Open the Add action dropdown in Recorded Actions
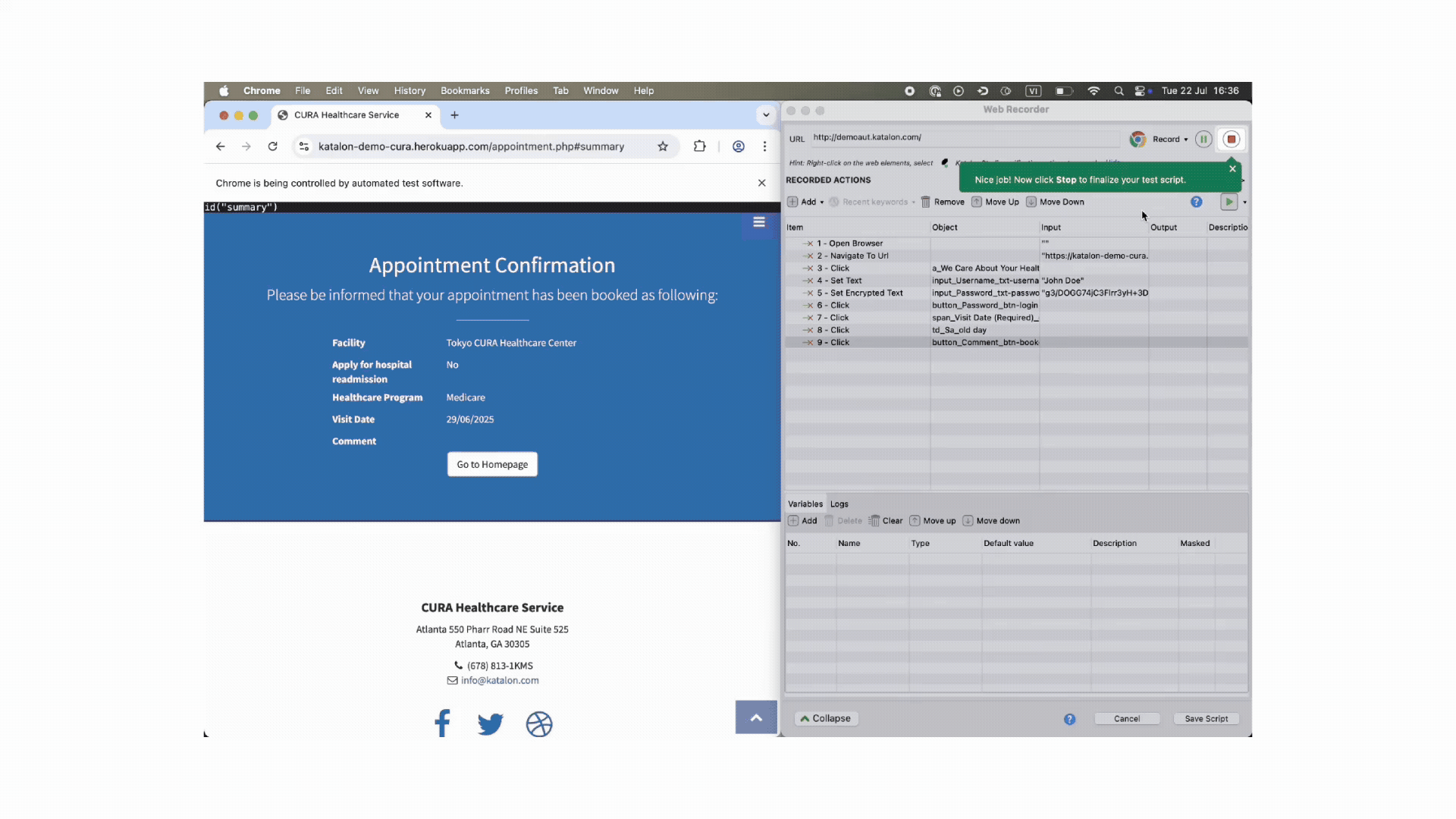 (805, 202)
